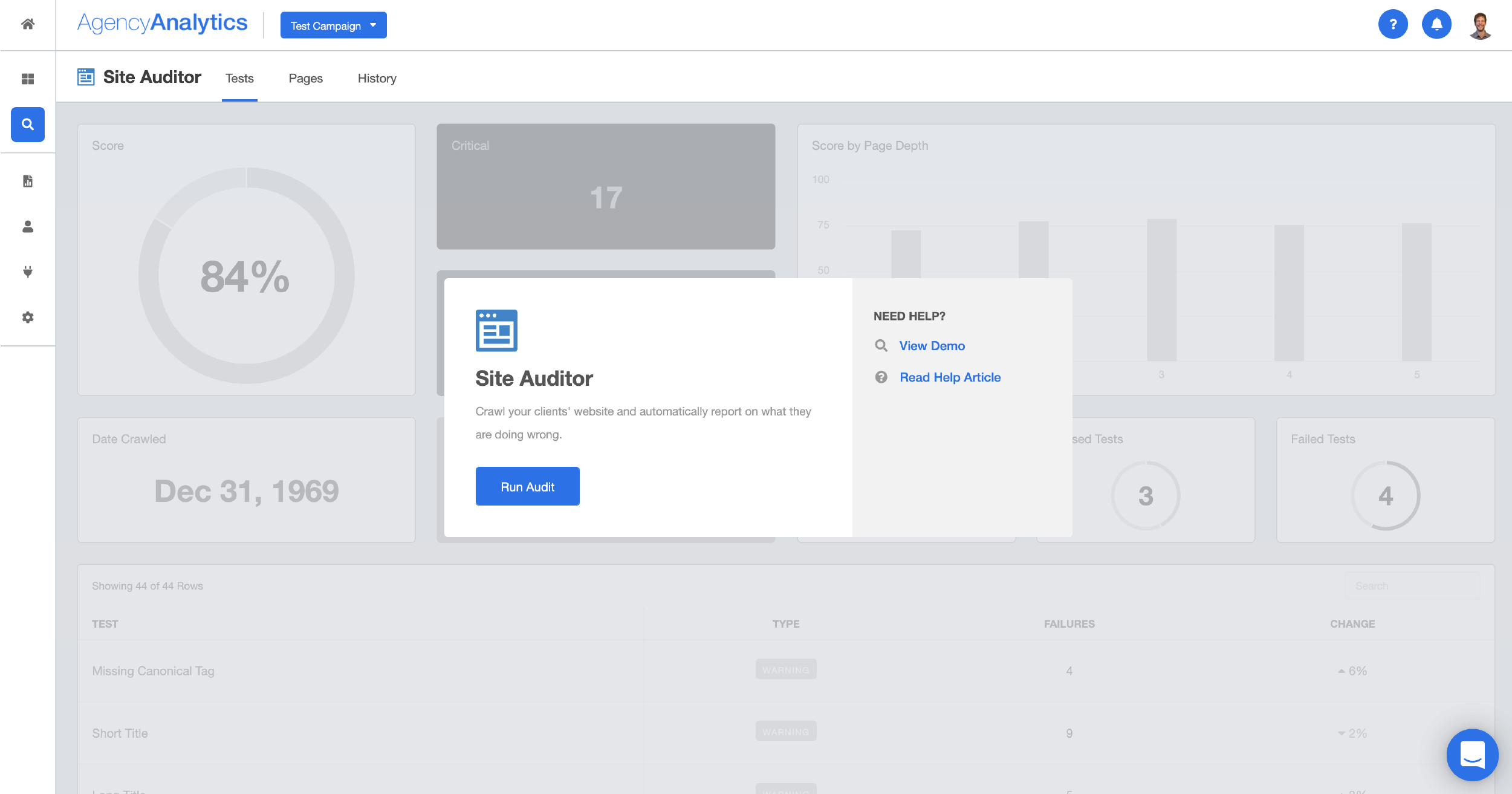
Task: Click the Run Audit button
Action: tap(527, 486)
